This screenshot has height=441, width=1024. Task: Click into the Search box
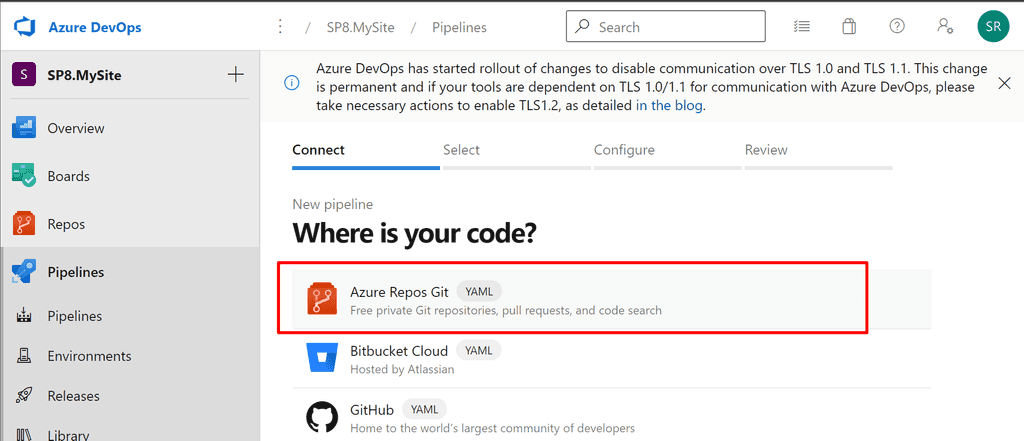[665, 27]
